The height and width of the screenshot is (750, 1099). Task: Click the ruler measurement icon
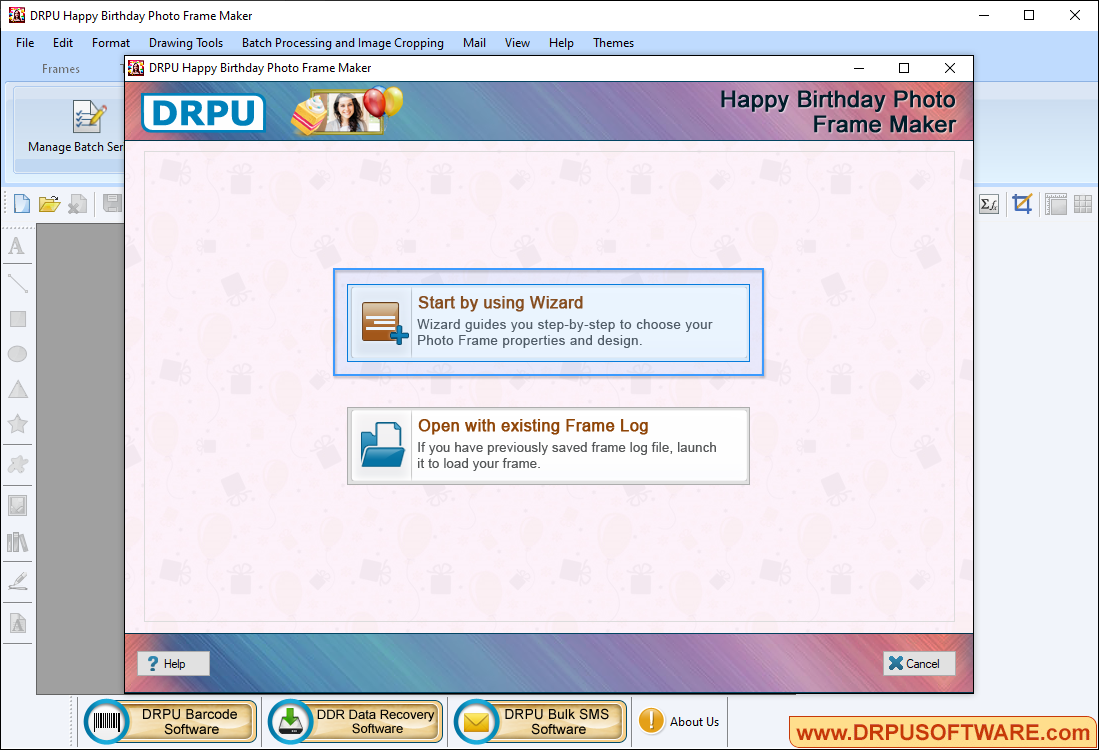point(1056,204)
